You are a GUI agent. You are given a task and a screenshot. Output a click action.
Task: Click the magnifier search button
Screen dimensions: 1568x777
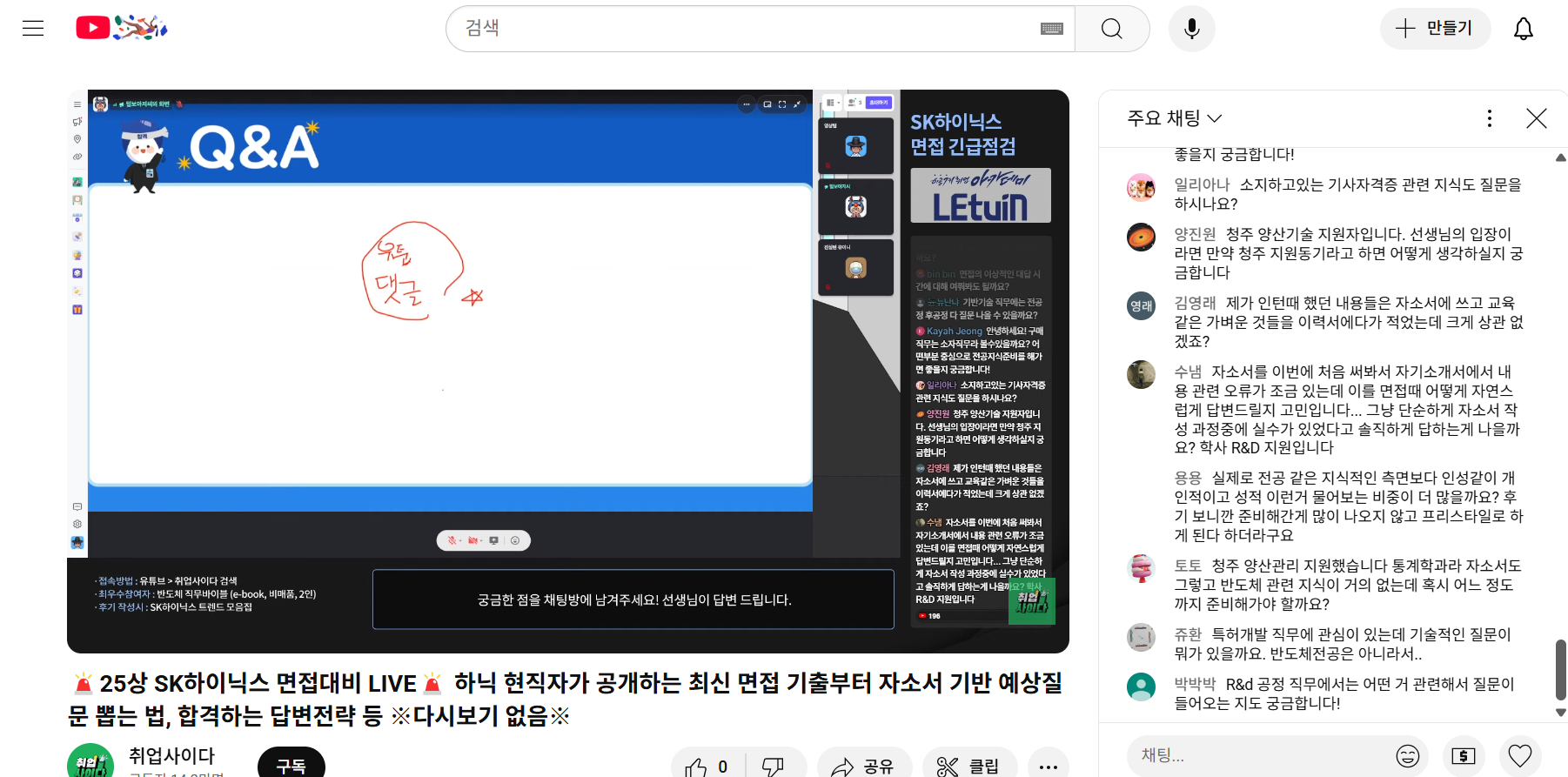click(x=1111, y=29)
